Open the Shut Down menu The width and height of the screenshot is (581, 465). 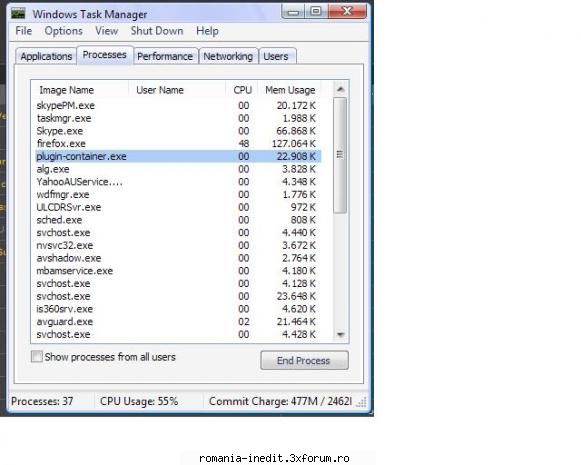pyautogui.click(x=157, y=31)
